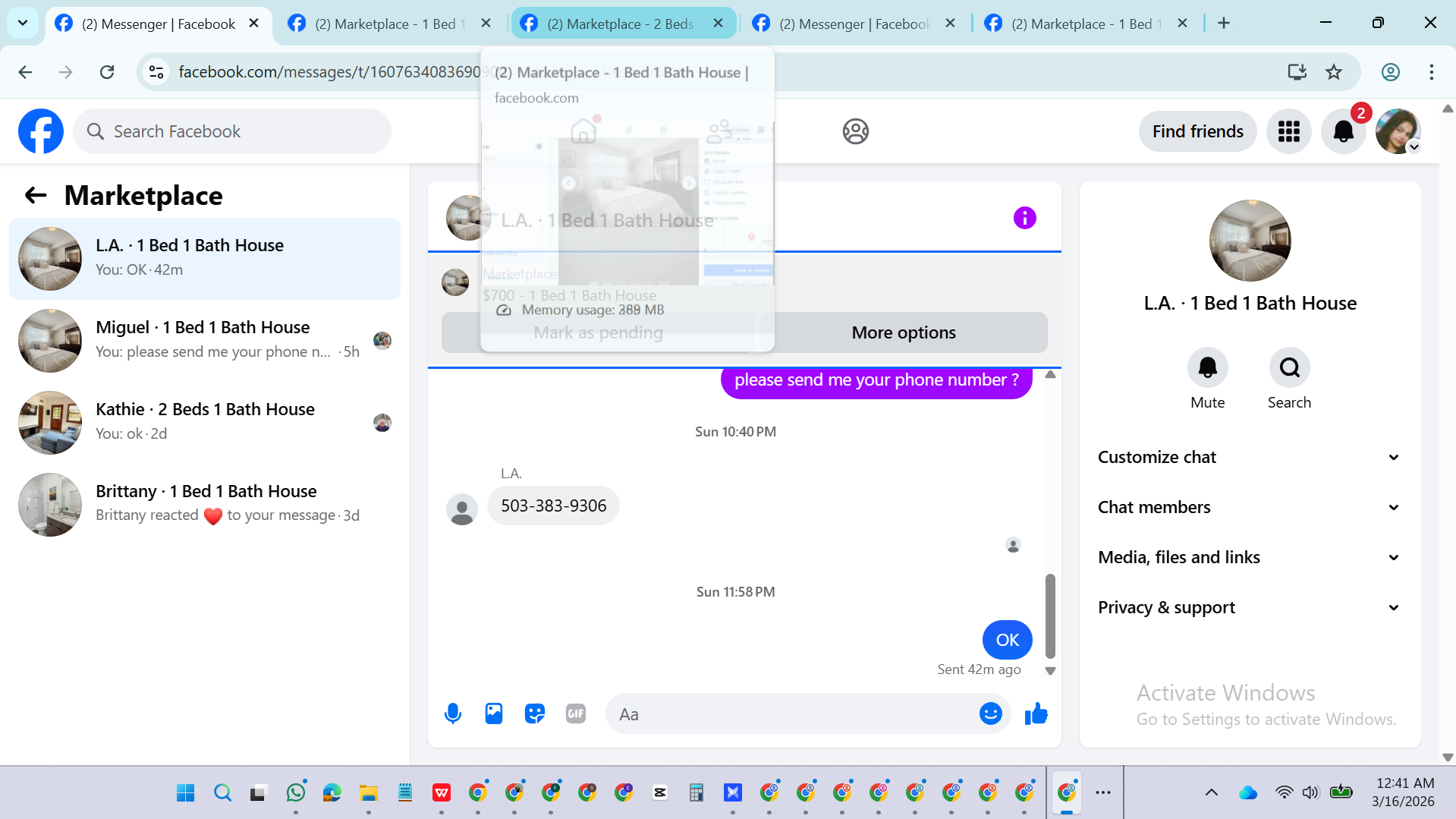The image size is (1456, 819).
Task: Choose a sticker icon
Action: [x=535, y=713]
